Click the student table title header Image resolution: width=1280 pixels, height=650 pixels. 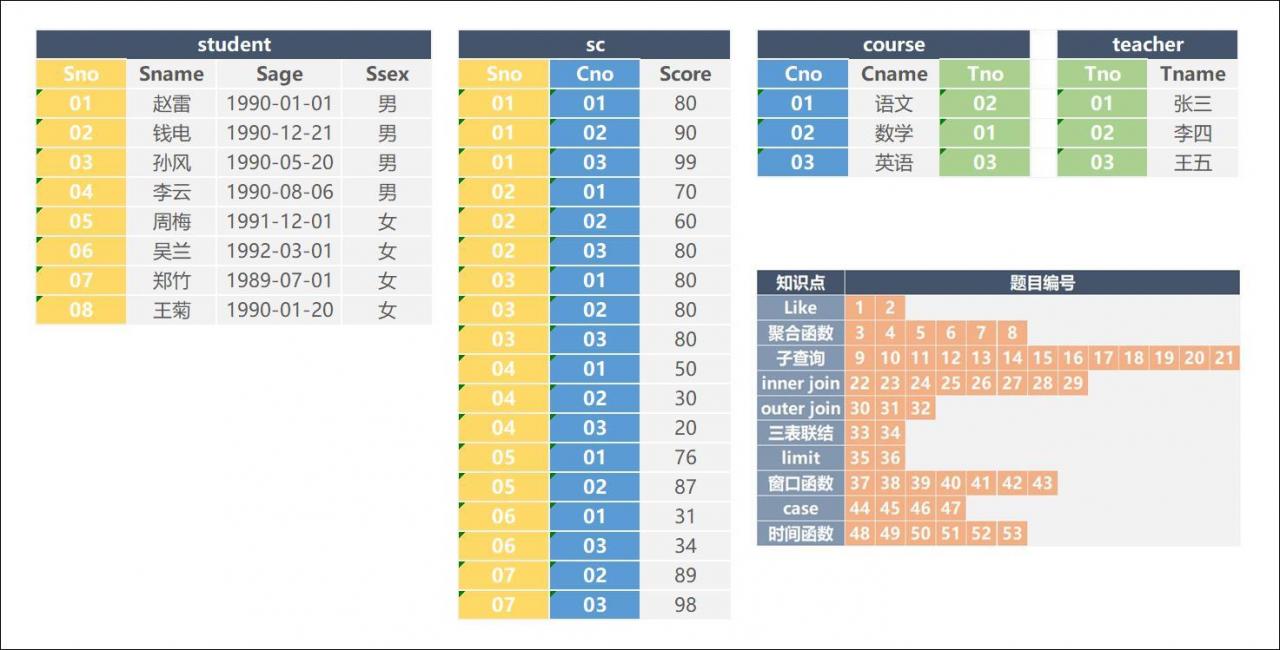point(233,45)
